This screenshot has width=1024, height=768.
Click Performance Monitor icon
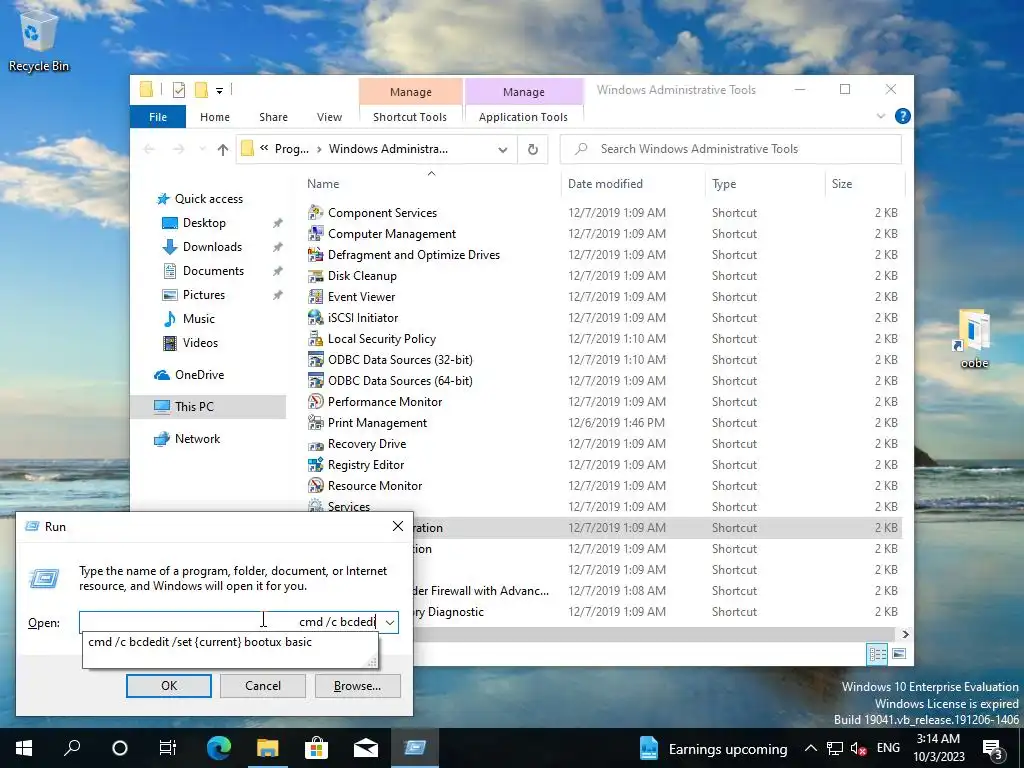pos(315,401)
